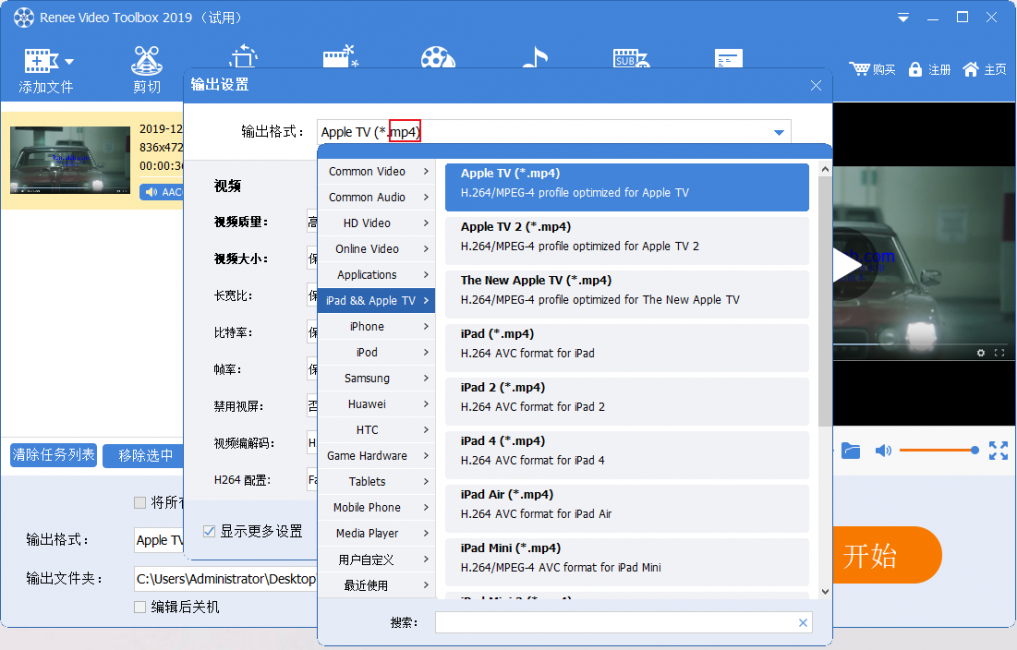The height and width of the screenshot is (650, 1017).
Task: Click the Renee Video Toolbox logo icon
Action: click(24, 18)
